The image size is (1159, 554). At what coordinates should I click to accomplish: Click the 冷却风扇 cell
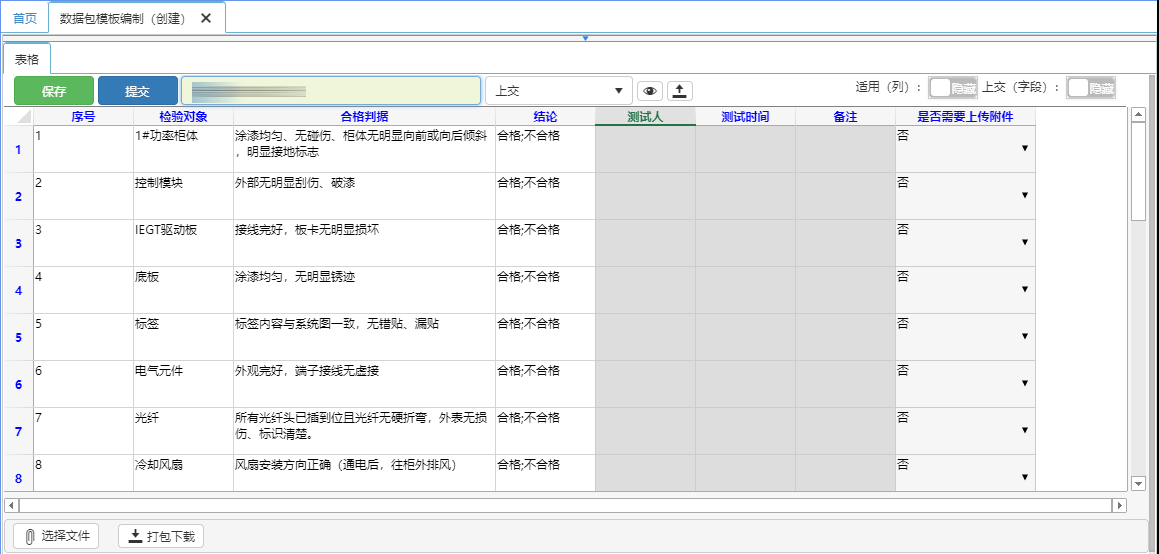[183, 473]
